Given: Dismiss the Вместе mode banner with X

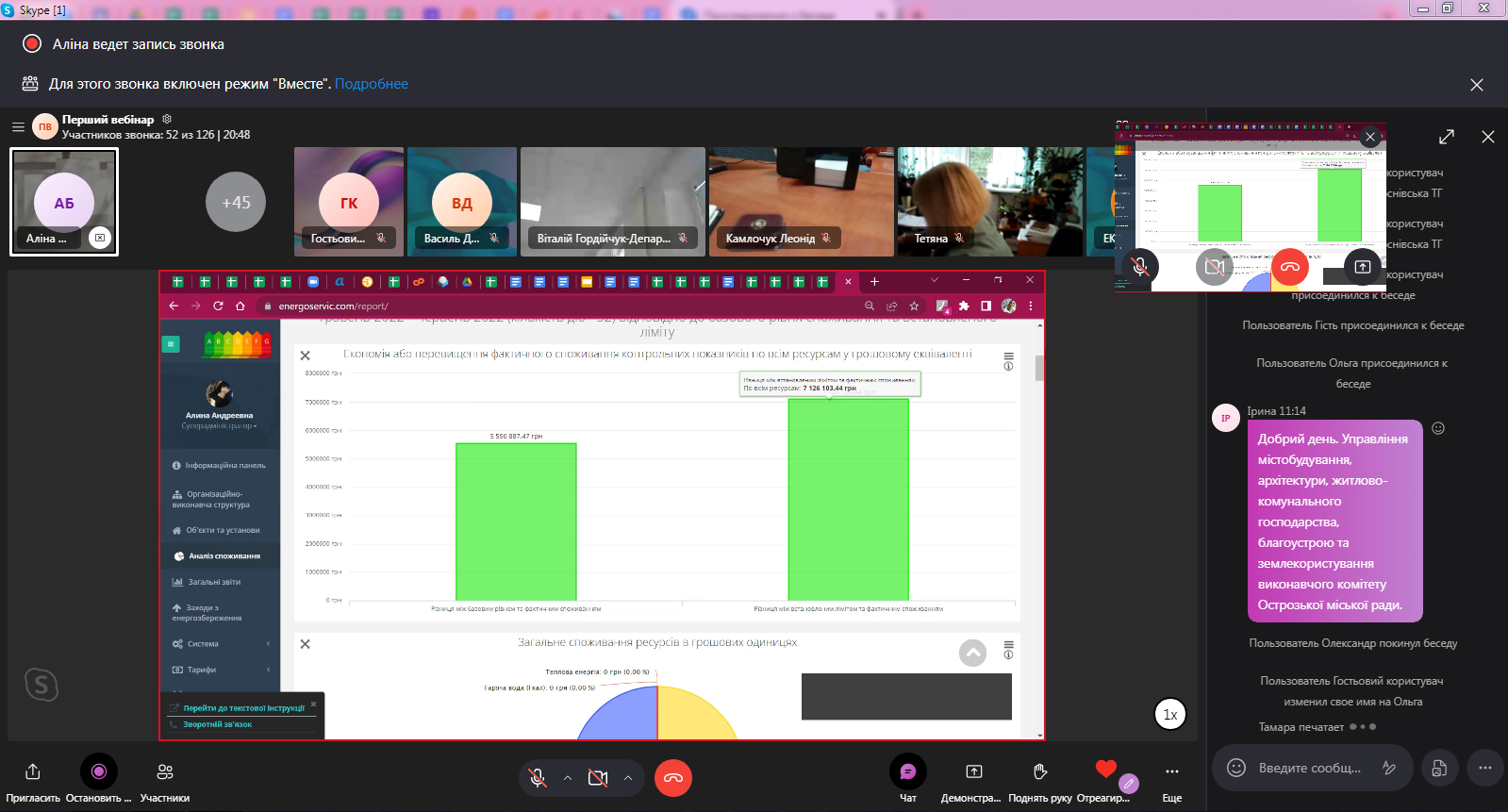Looking at the screenshot, I should coord(1477,85).
